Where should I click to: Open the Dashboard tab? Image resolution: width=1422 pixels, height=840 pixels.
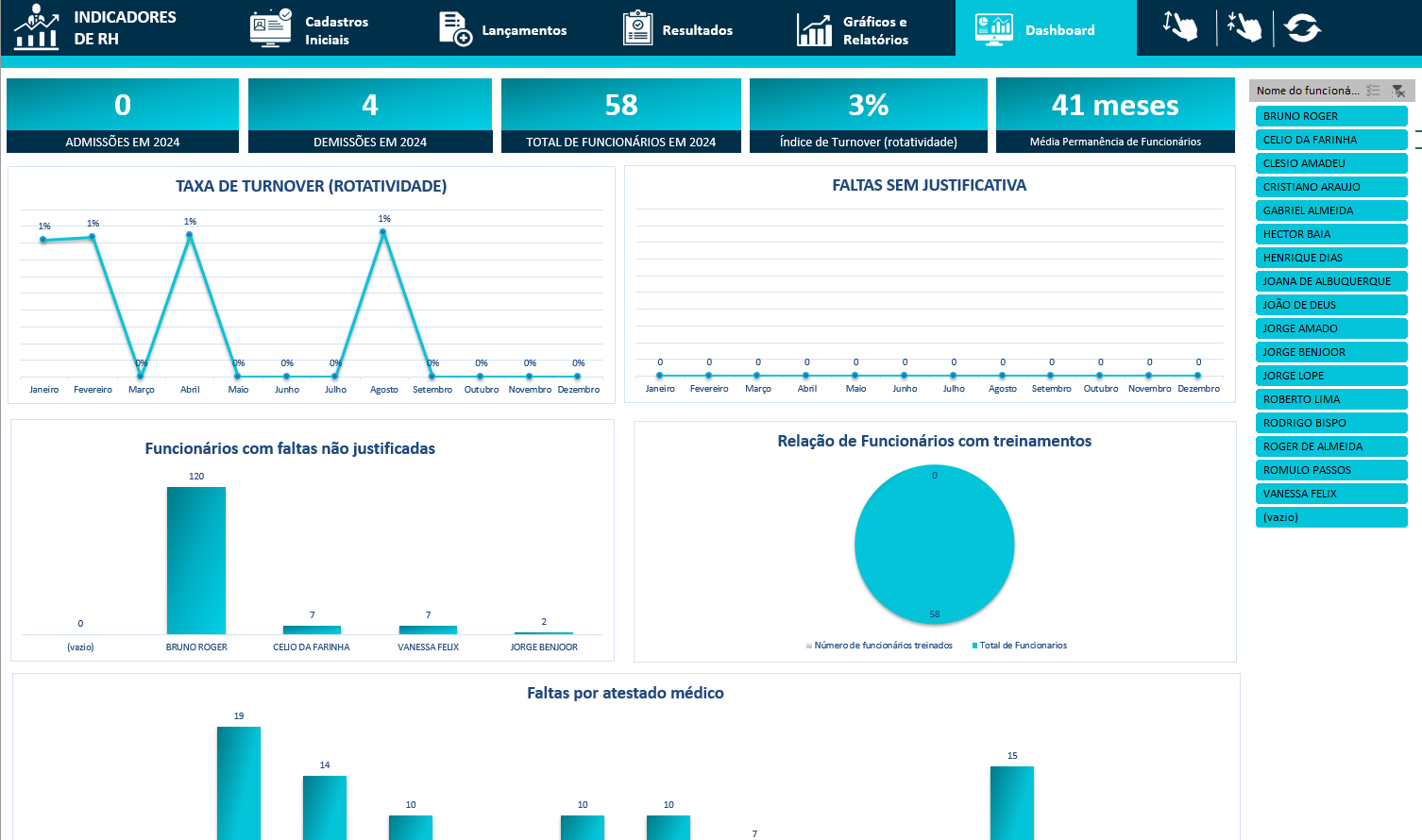[1045, 29]
